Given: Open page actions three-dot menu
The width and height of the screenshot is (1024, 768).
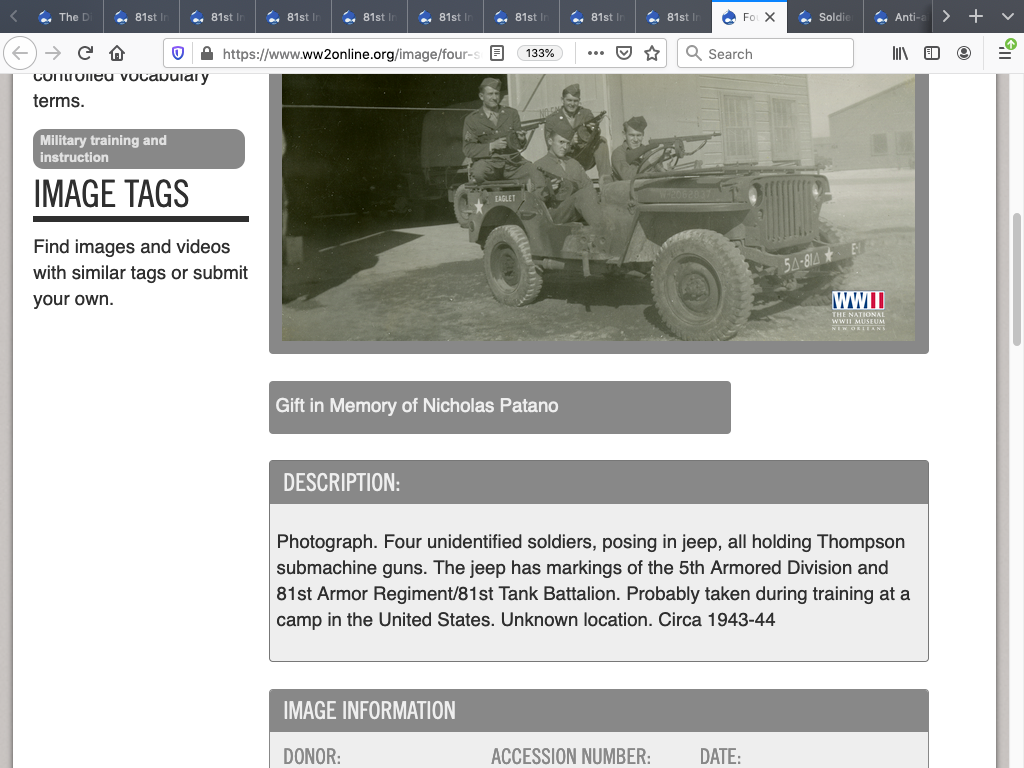Looking at the screenshot, I should pos(595,53).
